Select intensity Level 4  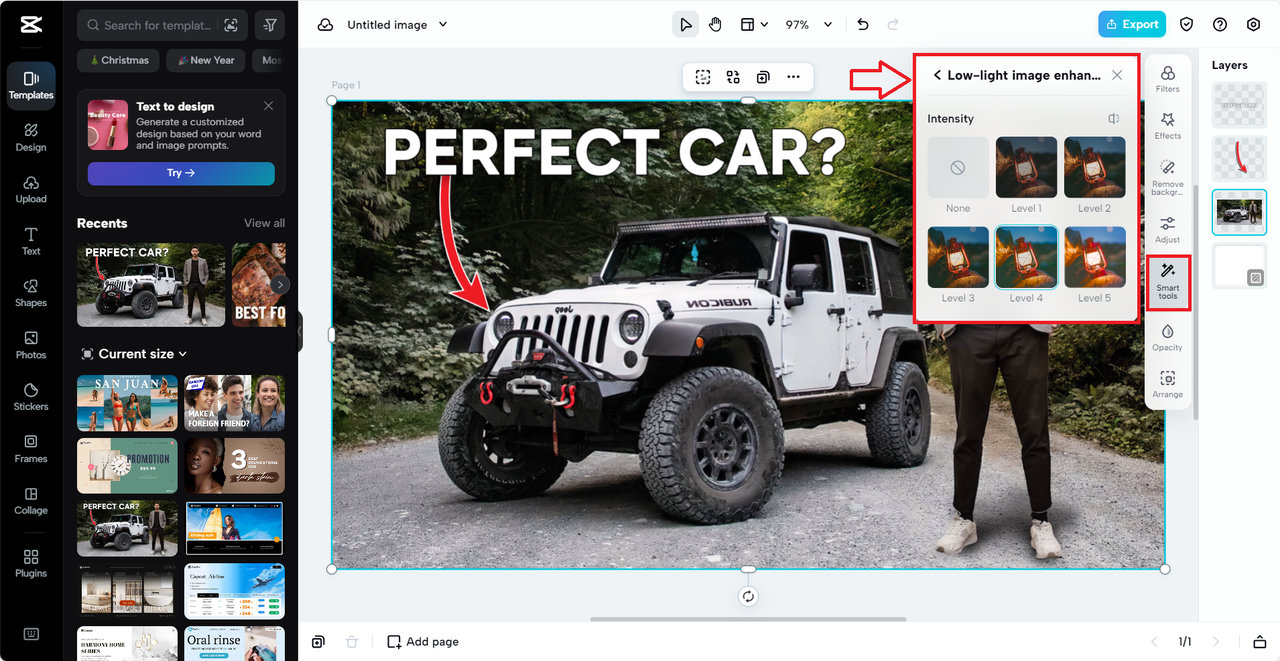(1026, 257)
